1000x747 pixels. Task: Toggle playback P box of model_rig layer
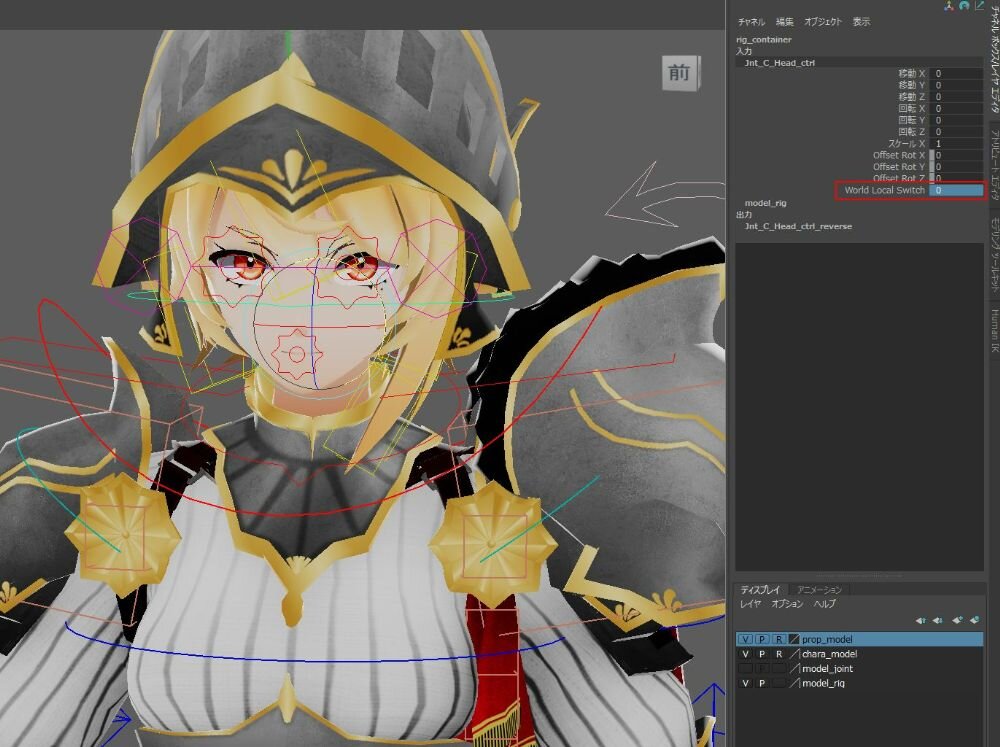[762, 684]
